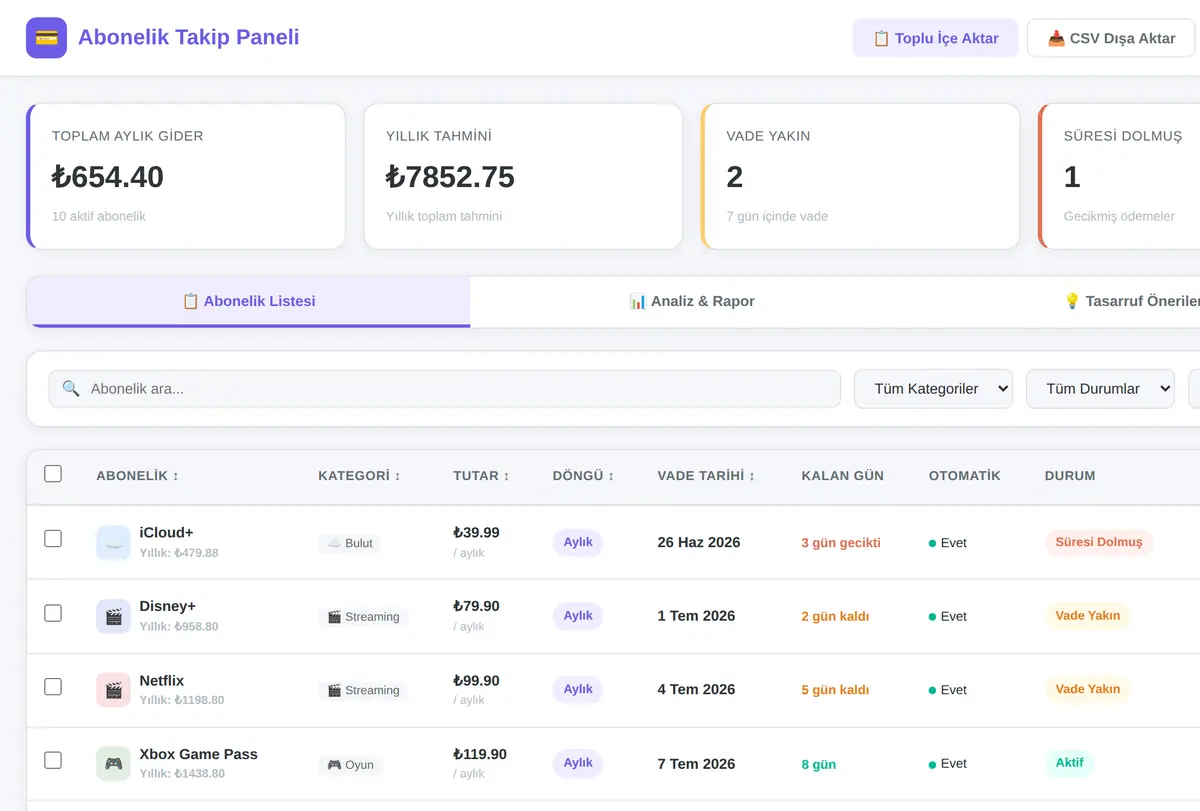Viewport: 1200px width, 811px height.
Task: Click the Toplu İçe Aktar button
Action: click(x=935, y=38)
